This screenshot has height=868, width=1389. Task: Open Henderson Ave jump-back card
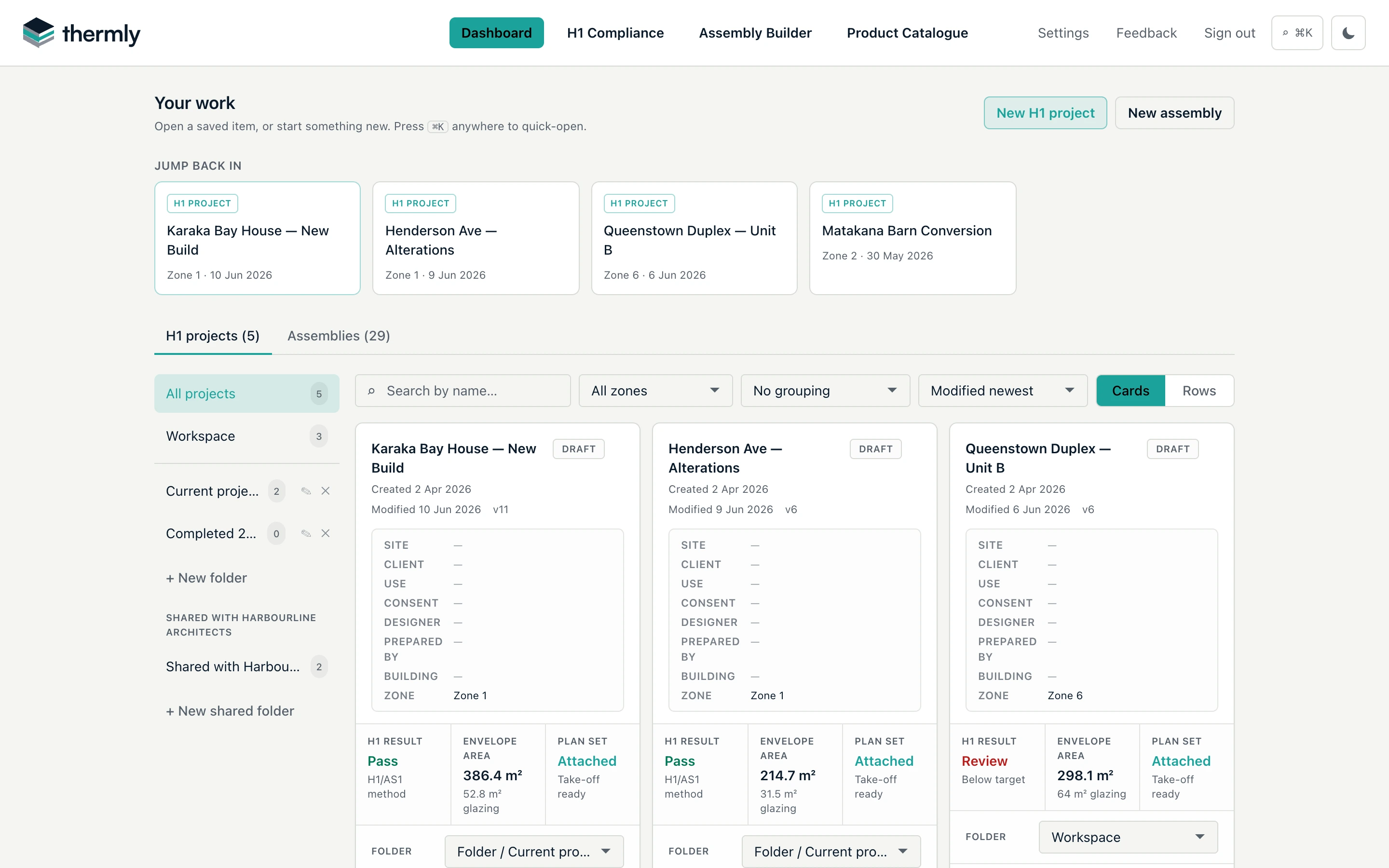coord(476,238)
